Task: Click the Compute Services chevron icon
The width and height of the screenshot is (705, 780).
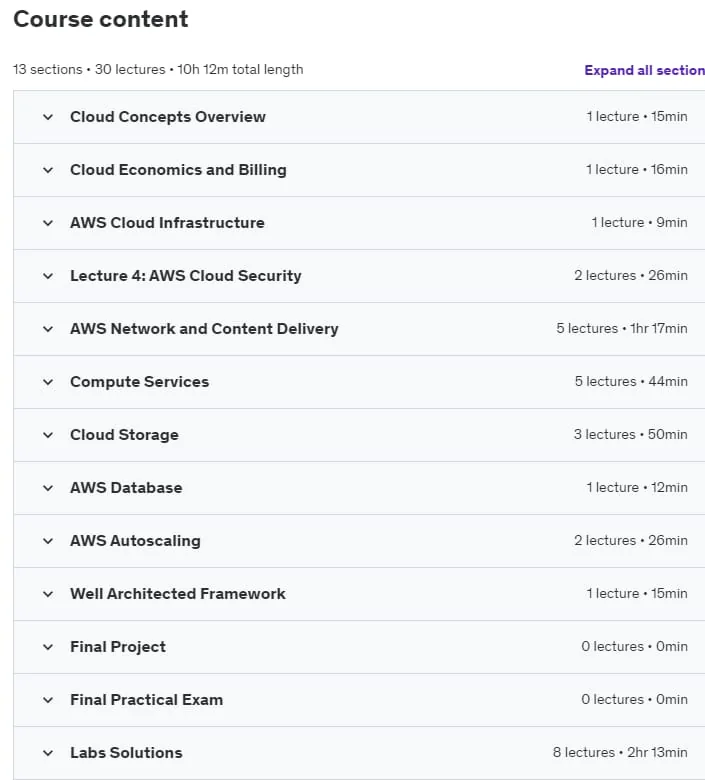Action: [x=48, y=383]
